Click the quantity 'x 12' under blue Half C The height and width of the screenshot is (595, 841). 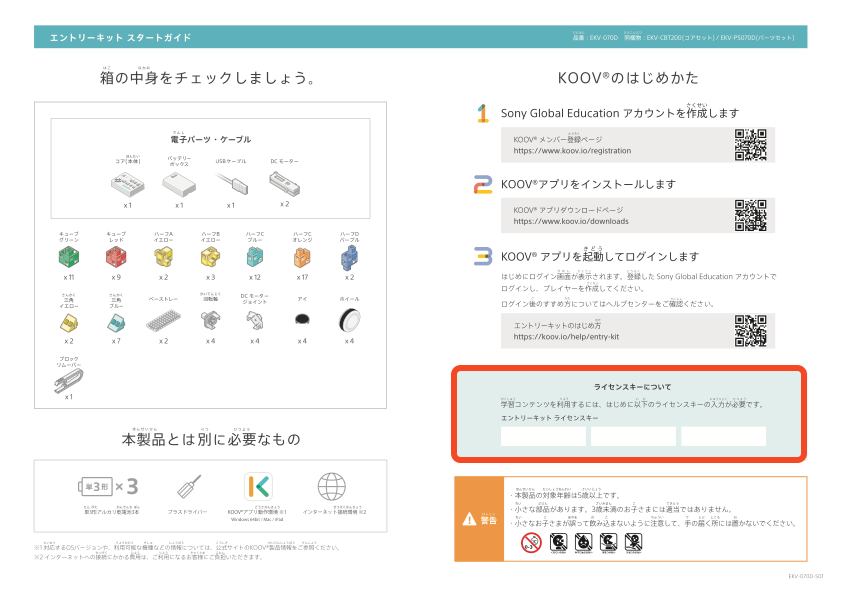(x=255, y=277)
